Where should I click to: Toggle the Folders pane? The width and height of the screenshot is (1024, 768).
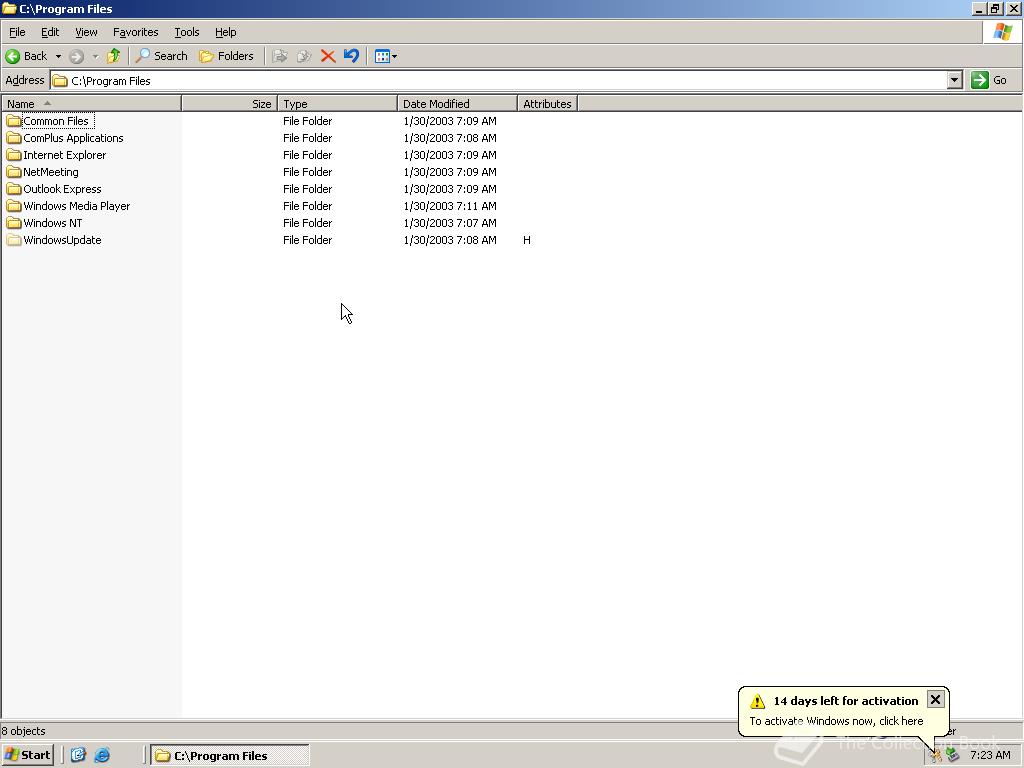[x=226, y=56]
